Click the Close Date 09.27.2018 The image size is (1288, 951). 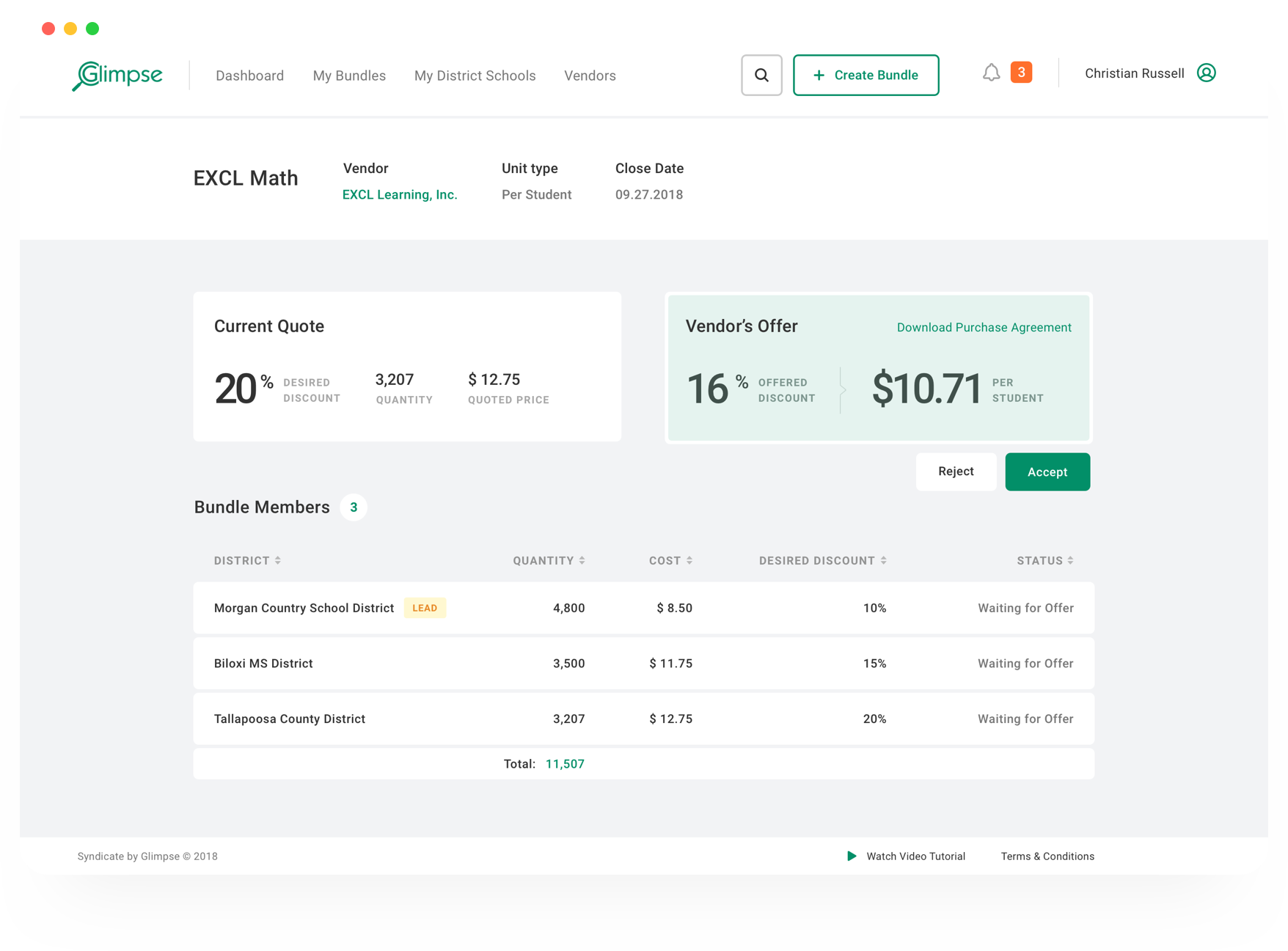pos(649,194)
